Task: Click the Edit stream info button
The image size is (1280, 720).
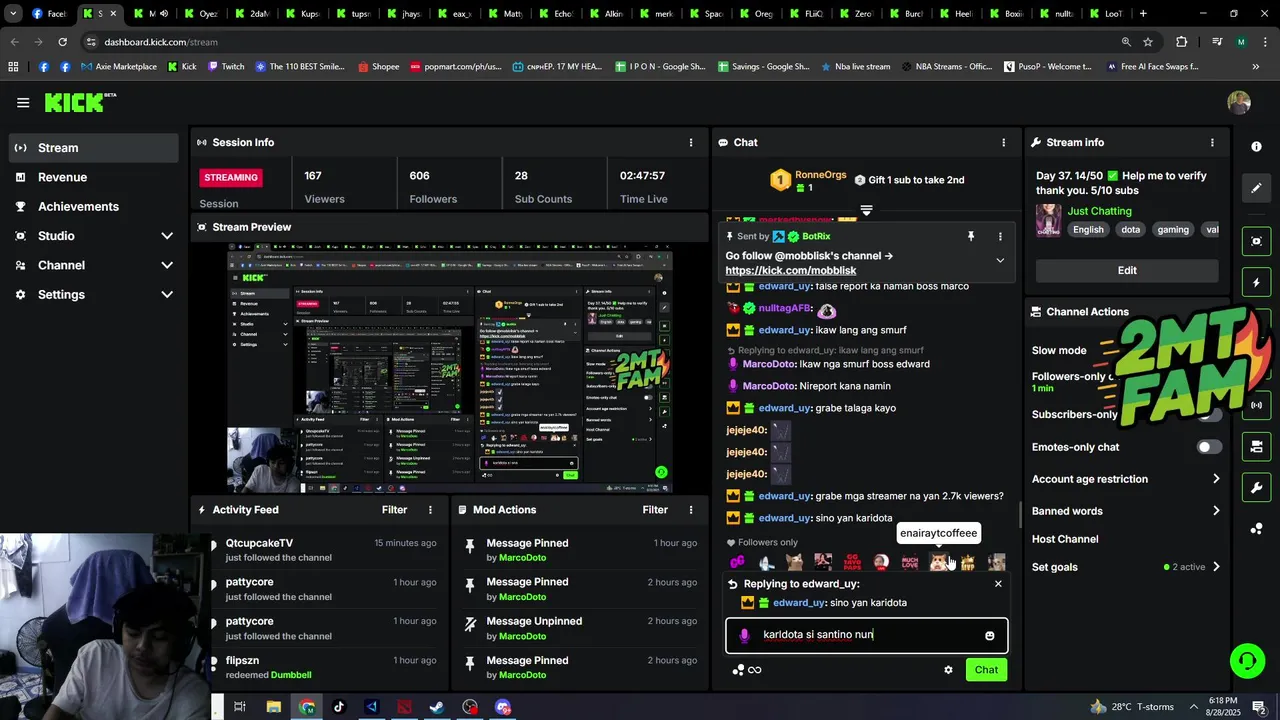Action: tap(1127, 270)
